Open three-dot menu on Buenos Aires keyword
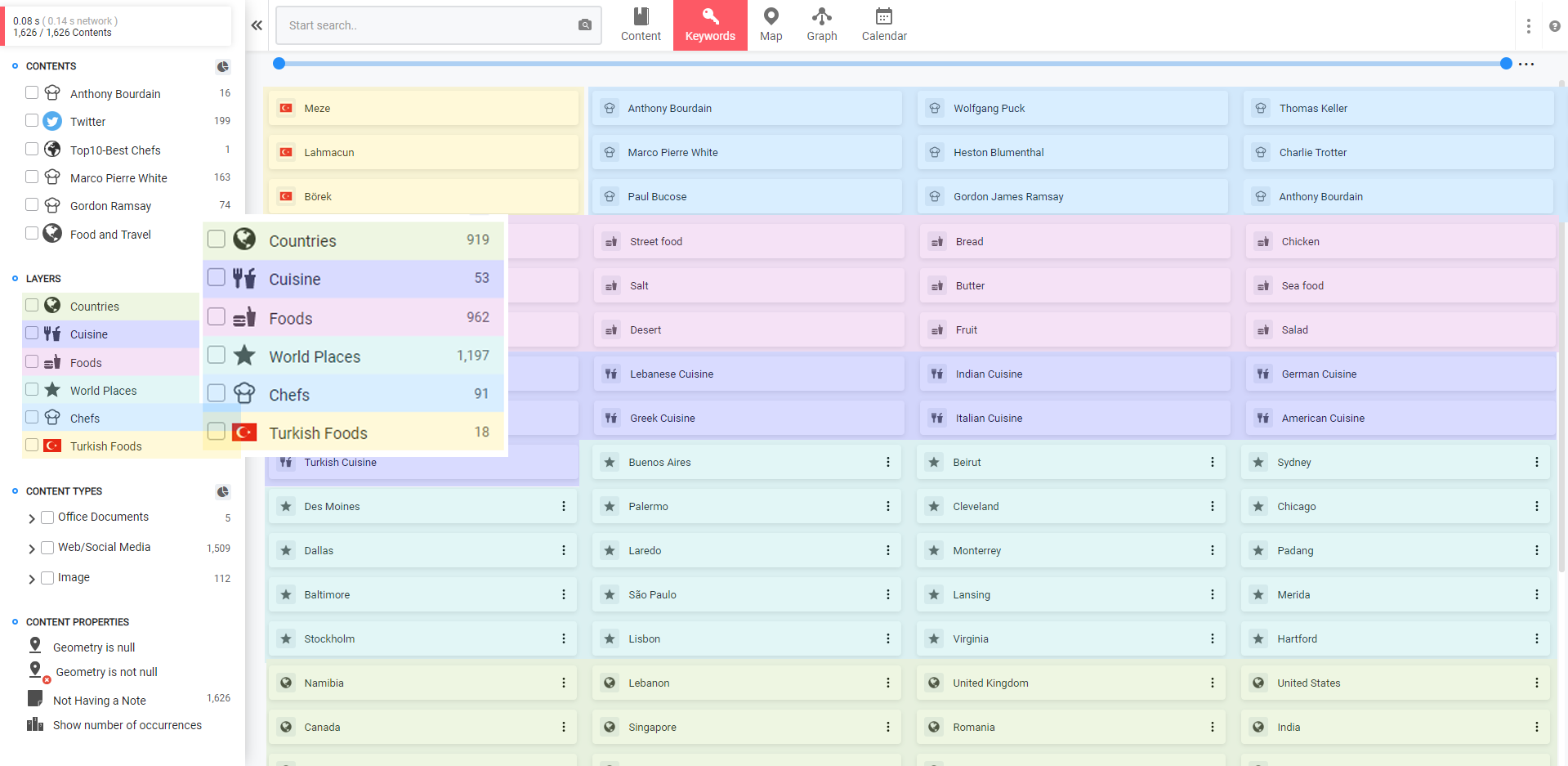Image resolution: width=1568 pixels, height=766 pixels. [x=887, y=462]
